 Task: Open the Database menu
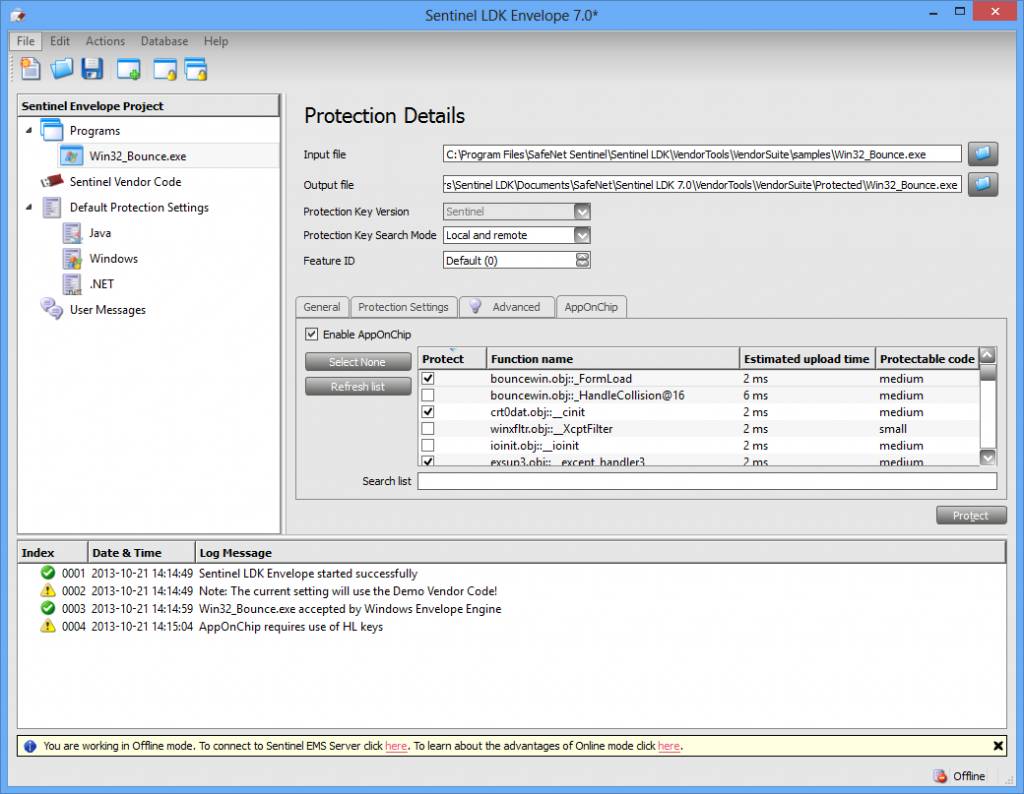tap(165, 41)
